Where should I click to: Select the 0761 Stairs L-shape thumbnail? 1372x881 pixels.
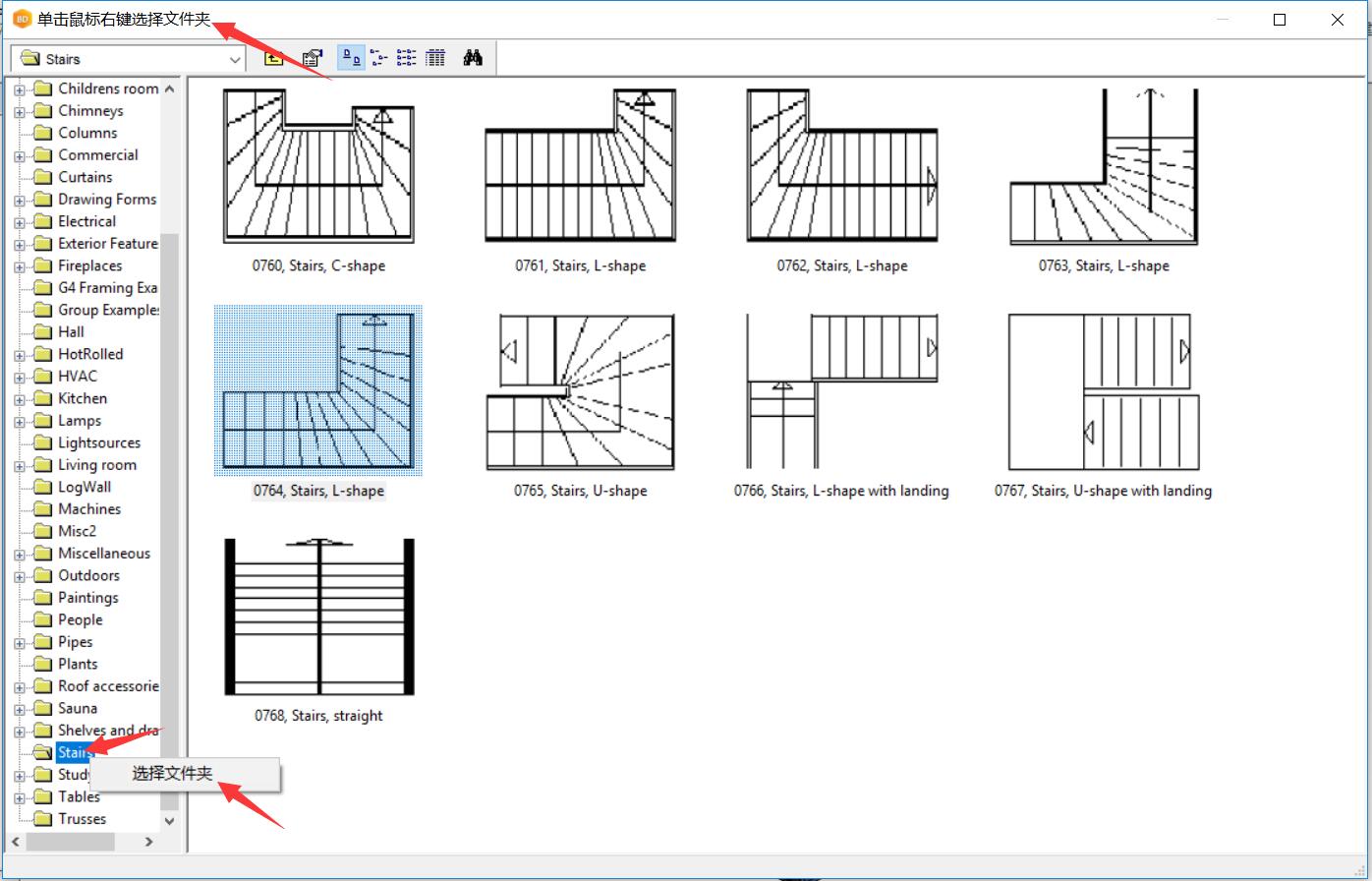click(580, 165)
